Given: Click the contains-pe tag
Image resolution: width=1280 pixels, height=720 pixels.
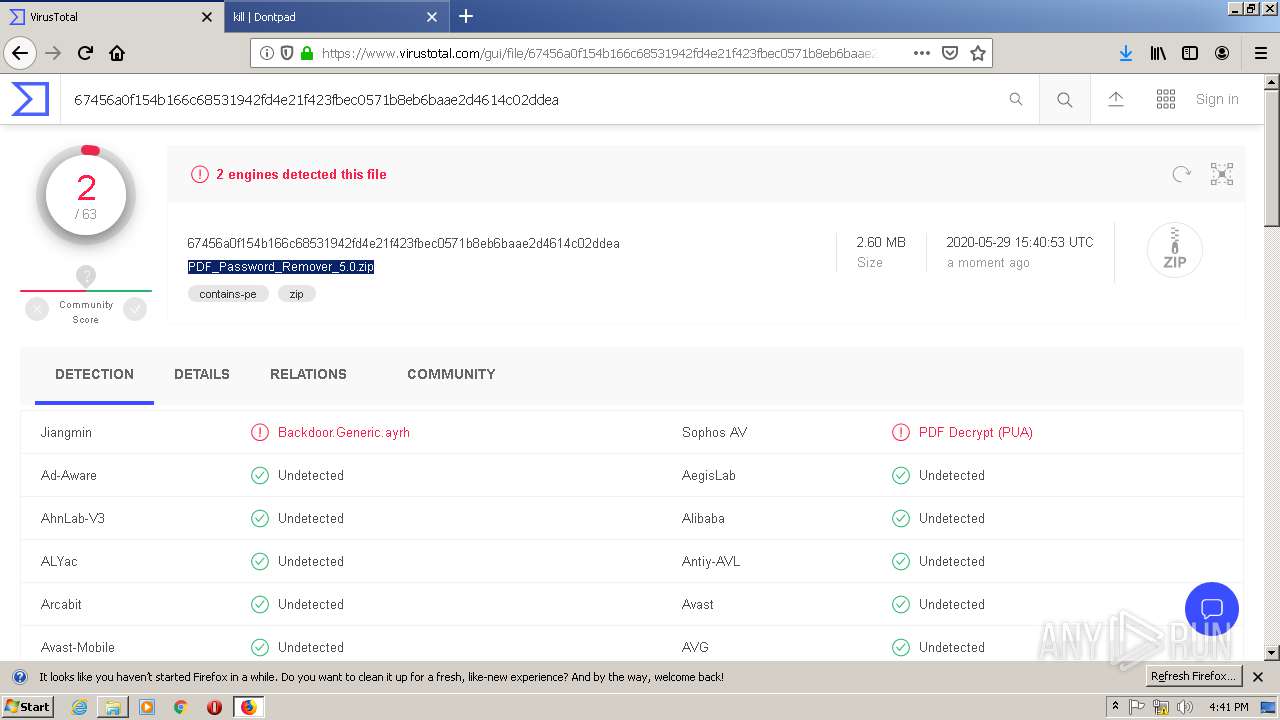Looking at the screenshot, I should (228, 294).
